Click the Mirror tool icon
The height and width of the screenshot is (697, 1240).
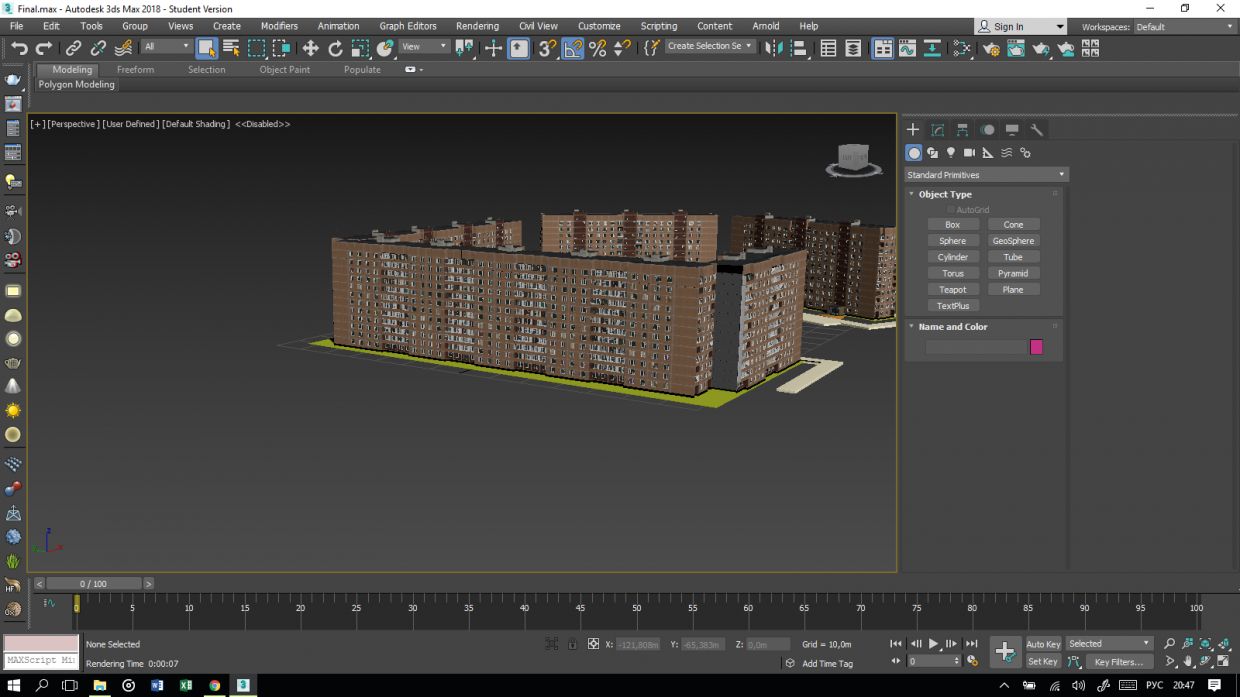(772, 48)
